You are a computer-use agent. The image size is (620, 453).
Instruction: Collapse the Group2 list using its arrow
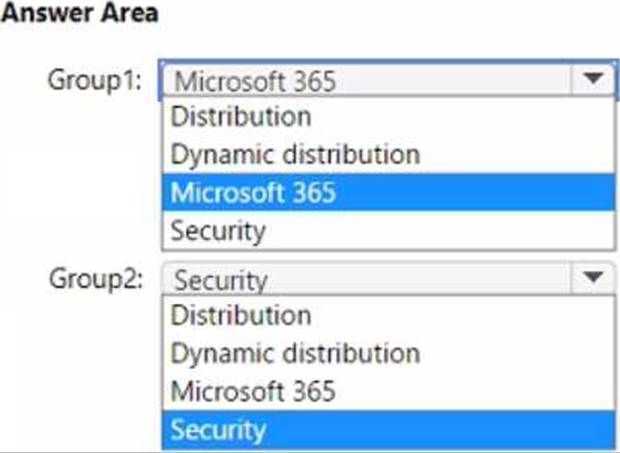click(x=592, y=277)
